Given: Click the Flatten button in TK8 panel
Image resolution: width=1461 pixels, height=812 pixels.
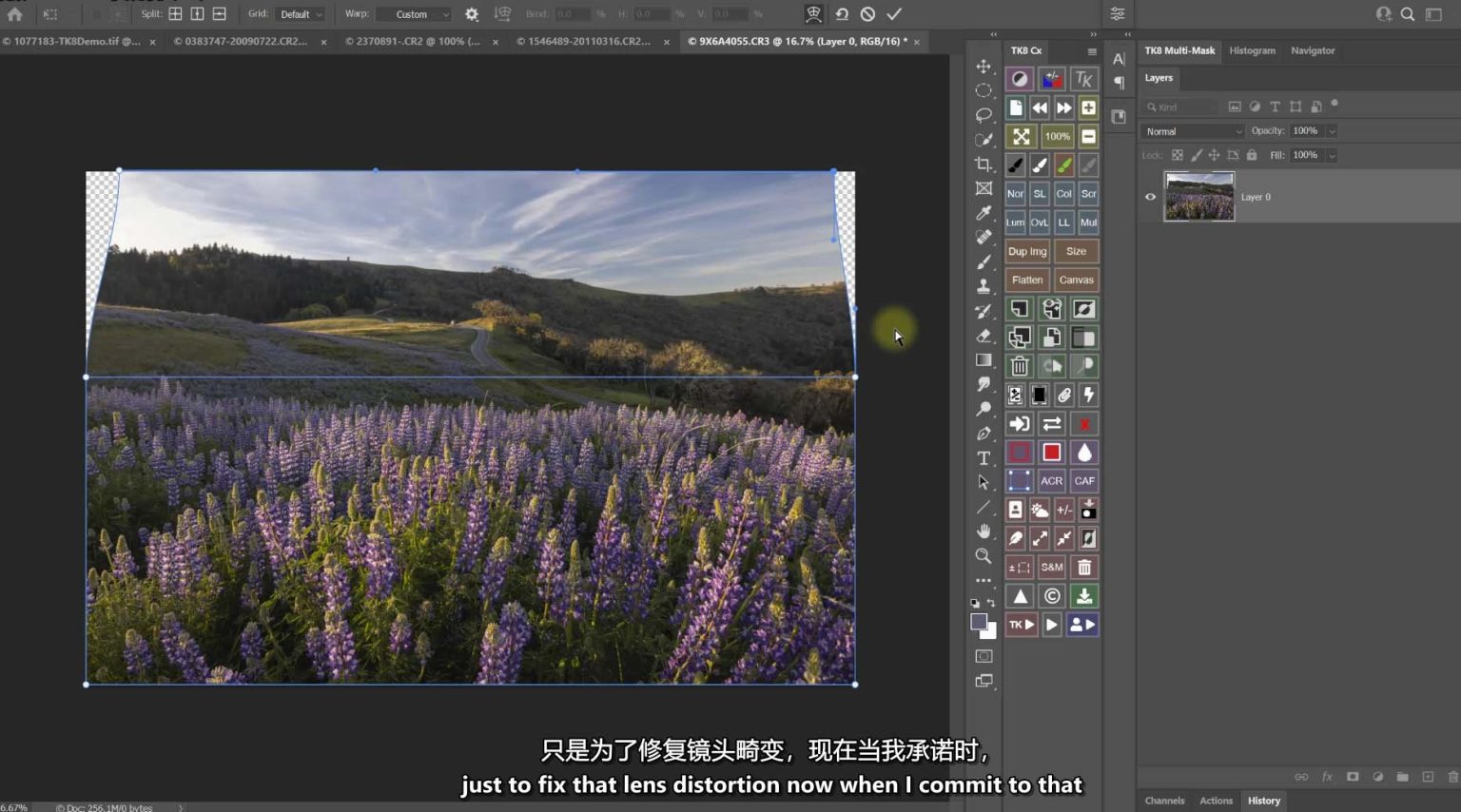Looking at the screenshot, I should [1026, 280].
